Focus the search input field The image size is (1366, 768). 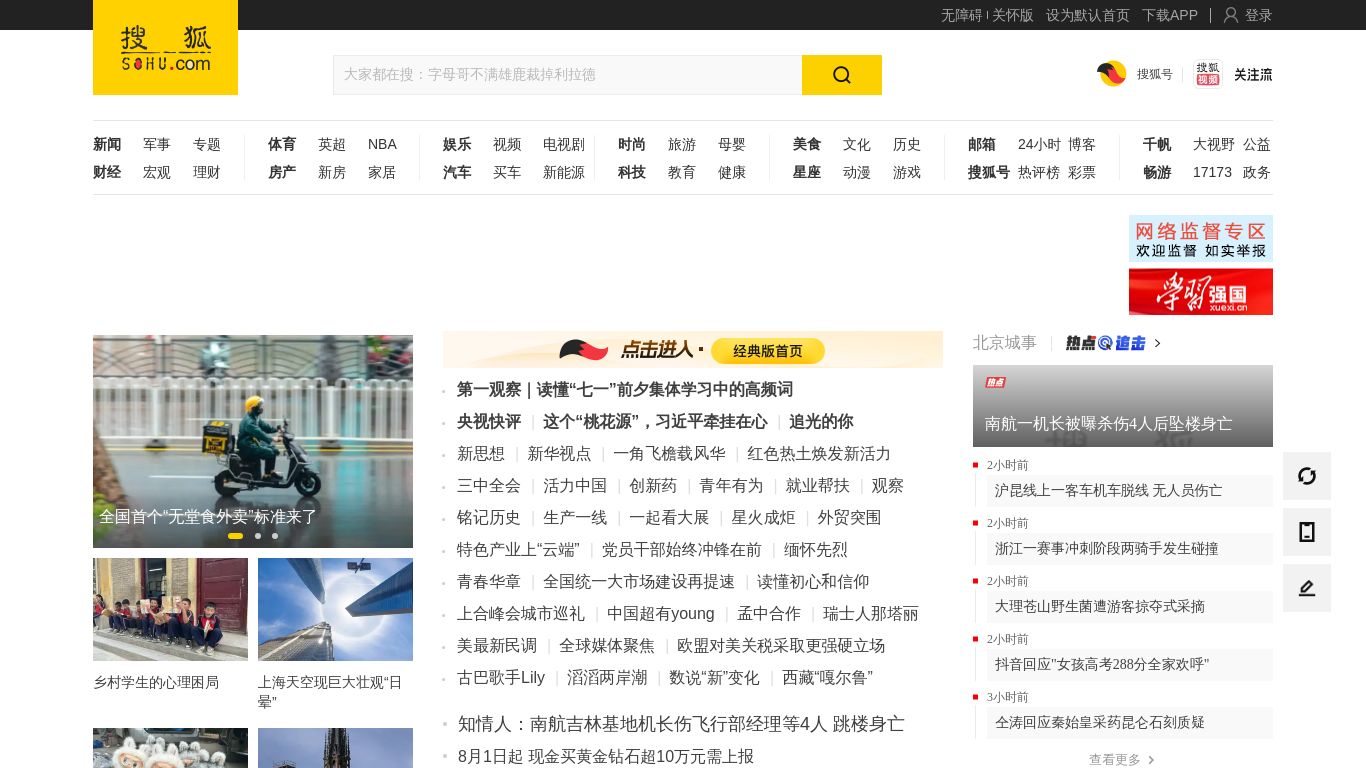(x=567, y=75)
